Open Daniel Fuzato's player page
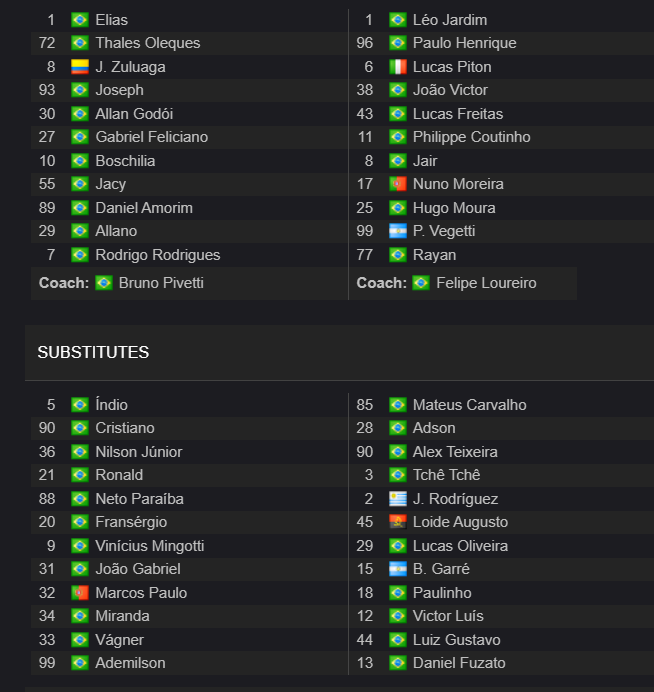The height and width of the screenshot is (692, 654). tap(459, 663)
